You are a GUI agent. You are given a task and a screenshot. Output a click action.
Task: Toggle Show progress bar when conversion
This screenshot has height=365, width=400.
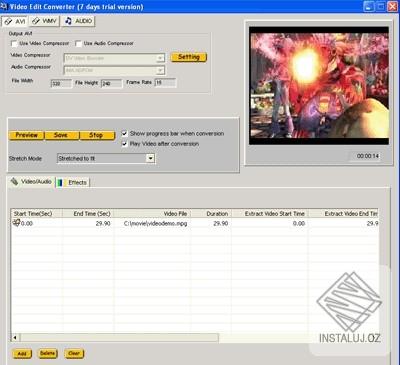(x=124, y=134)
